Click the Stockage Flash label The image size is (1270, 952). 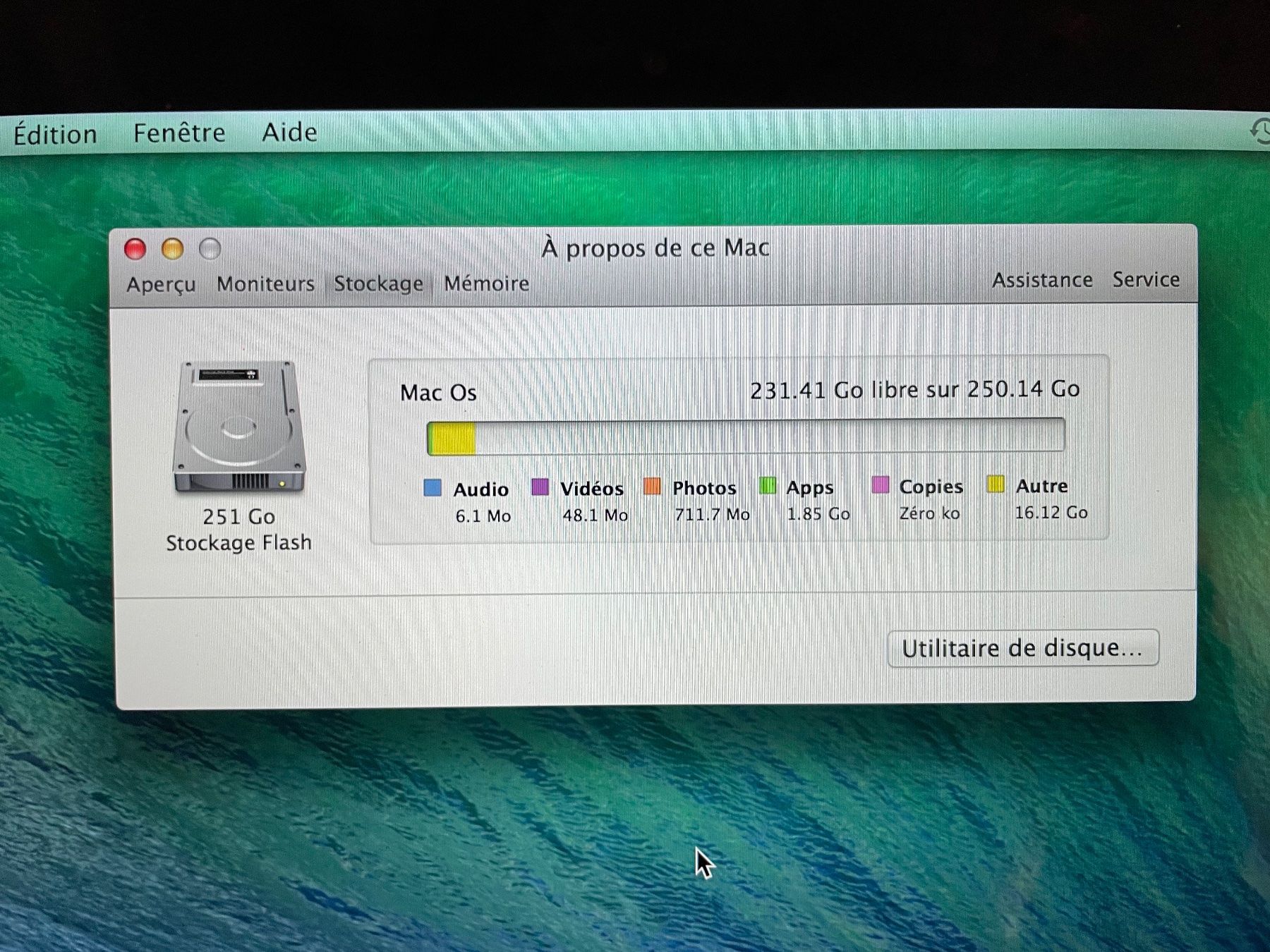(x=238, y=543)
